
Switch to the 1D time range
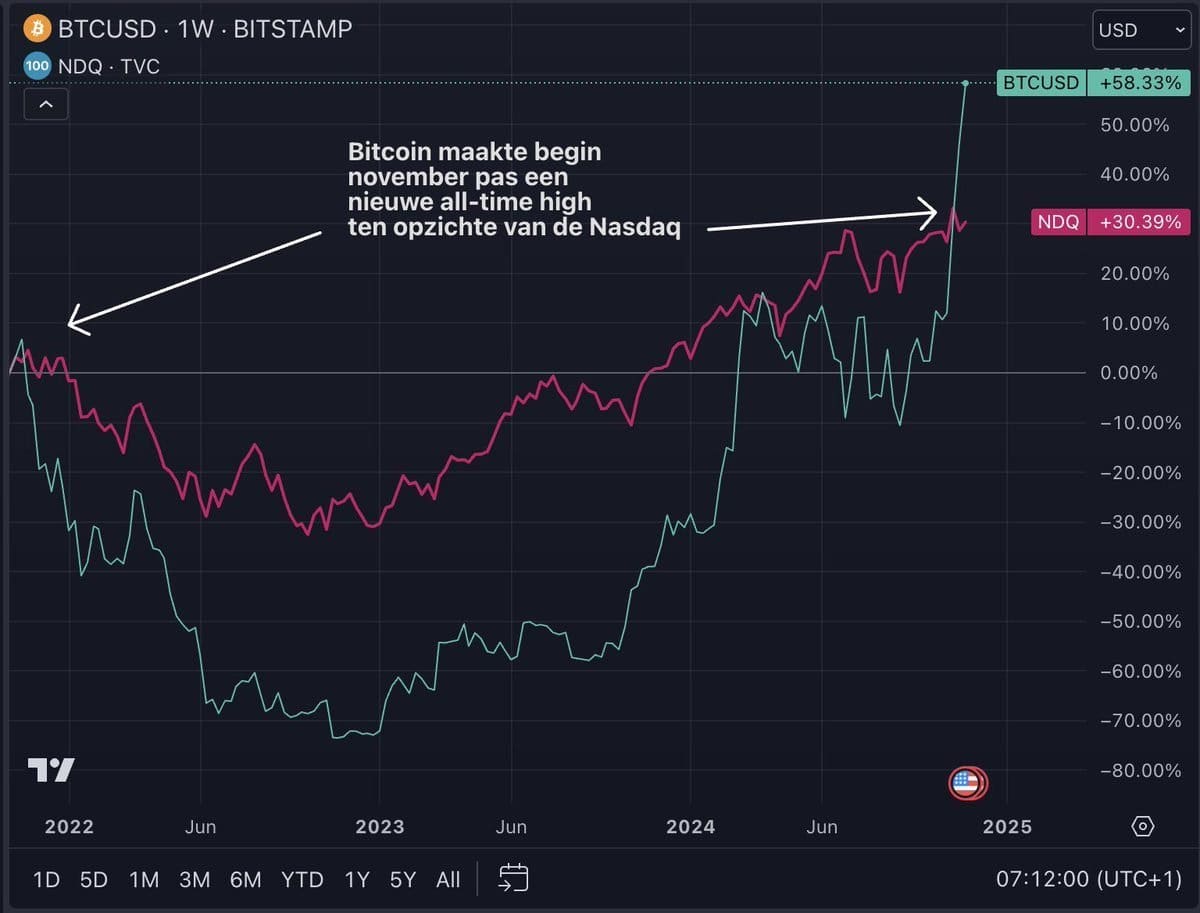pyautogui.click(x=46, y=880)
